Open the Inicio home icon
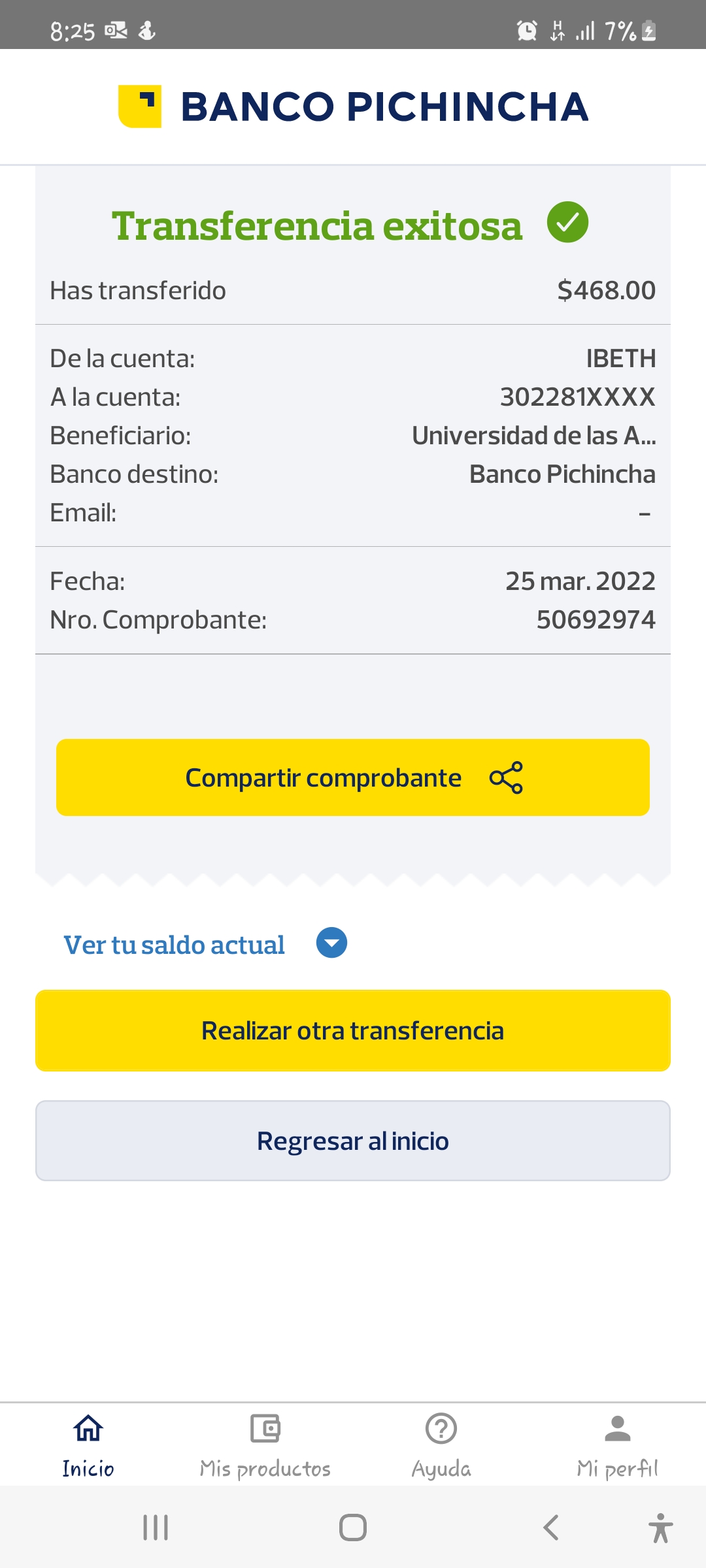706x1568 pixels. 88,1428
